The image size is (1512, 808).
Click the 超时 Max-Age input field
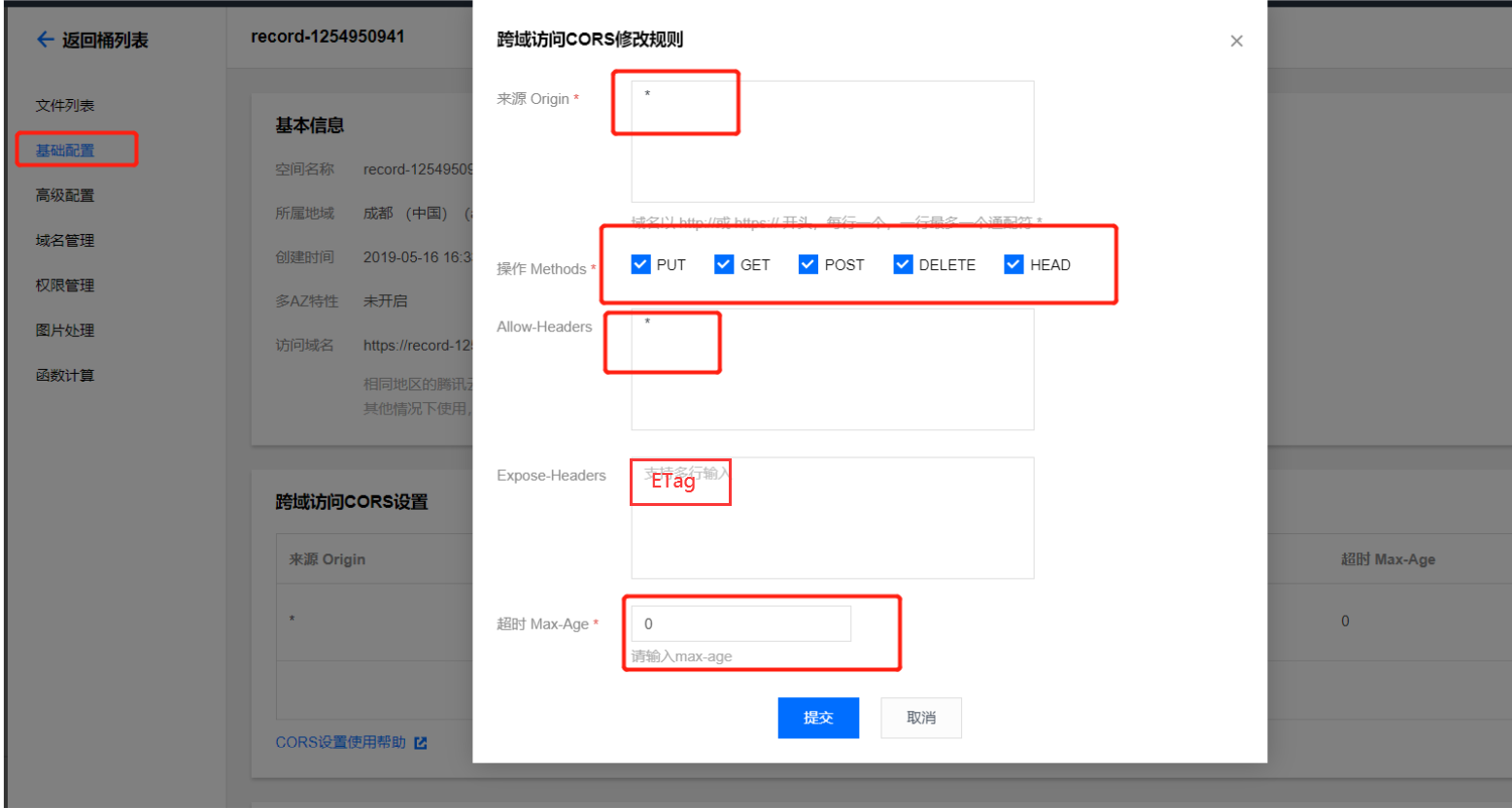[741, 623]
